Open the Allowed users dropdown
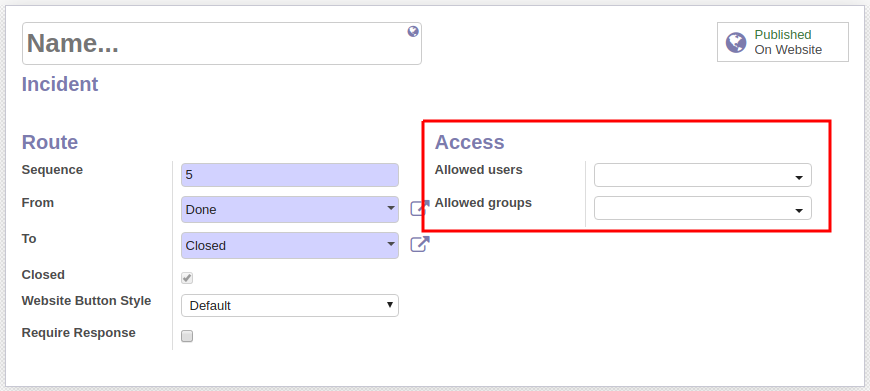The width and height of the screenshot is (870, 391). (702, 175)
